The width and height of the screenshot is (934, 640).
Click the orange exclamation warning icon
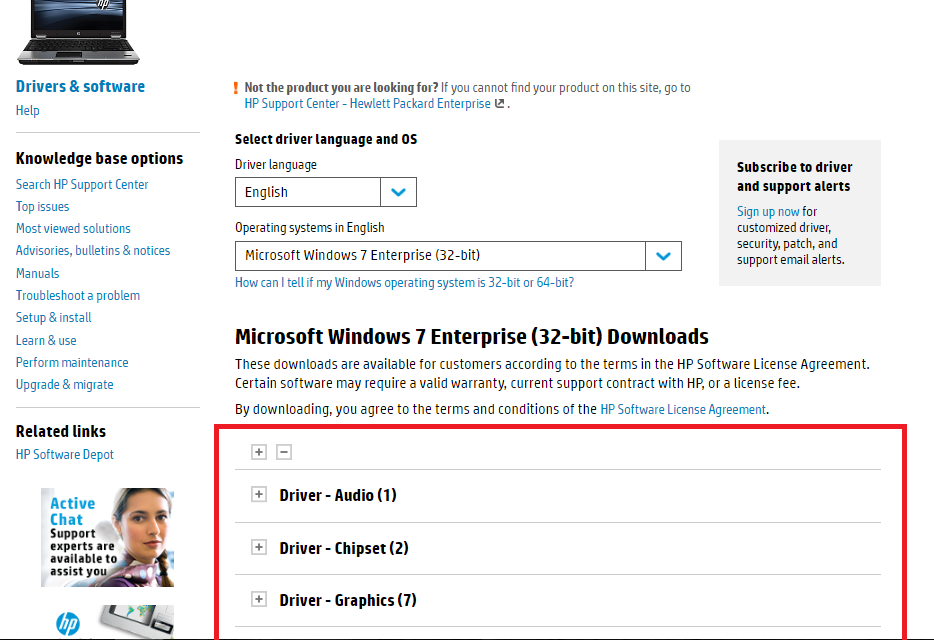pos(236,89)
